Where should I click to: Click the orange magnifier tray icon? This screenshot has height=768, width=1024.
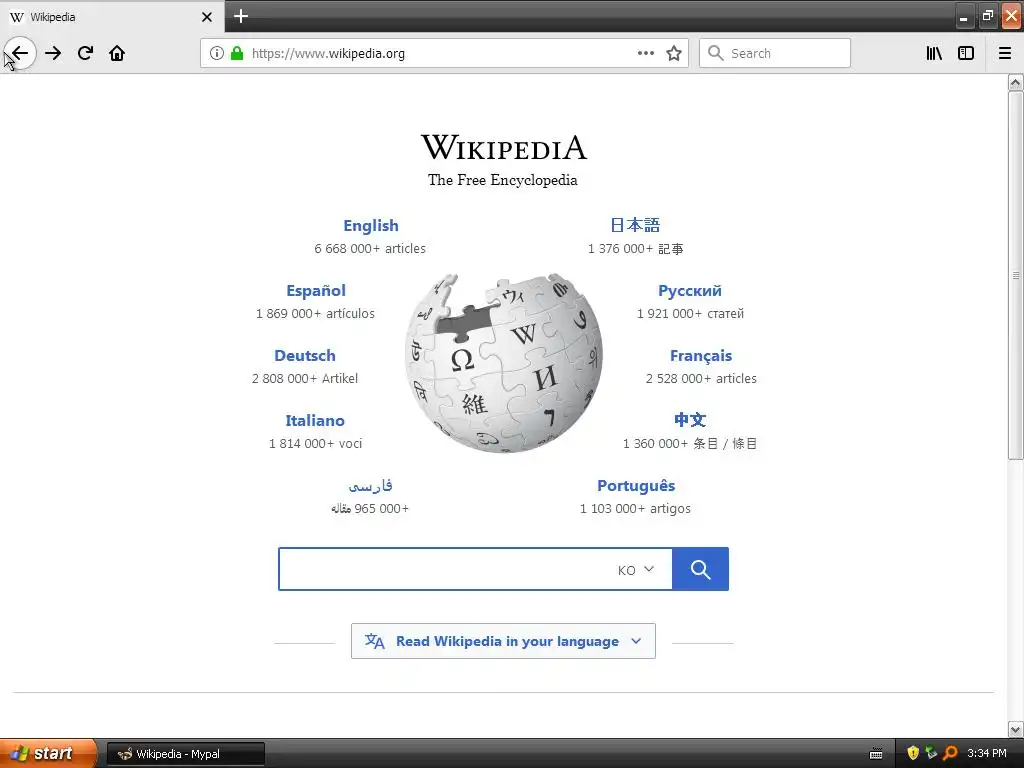coord(950,753)
